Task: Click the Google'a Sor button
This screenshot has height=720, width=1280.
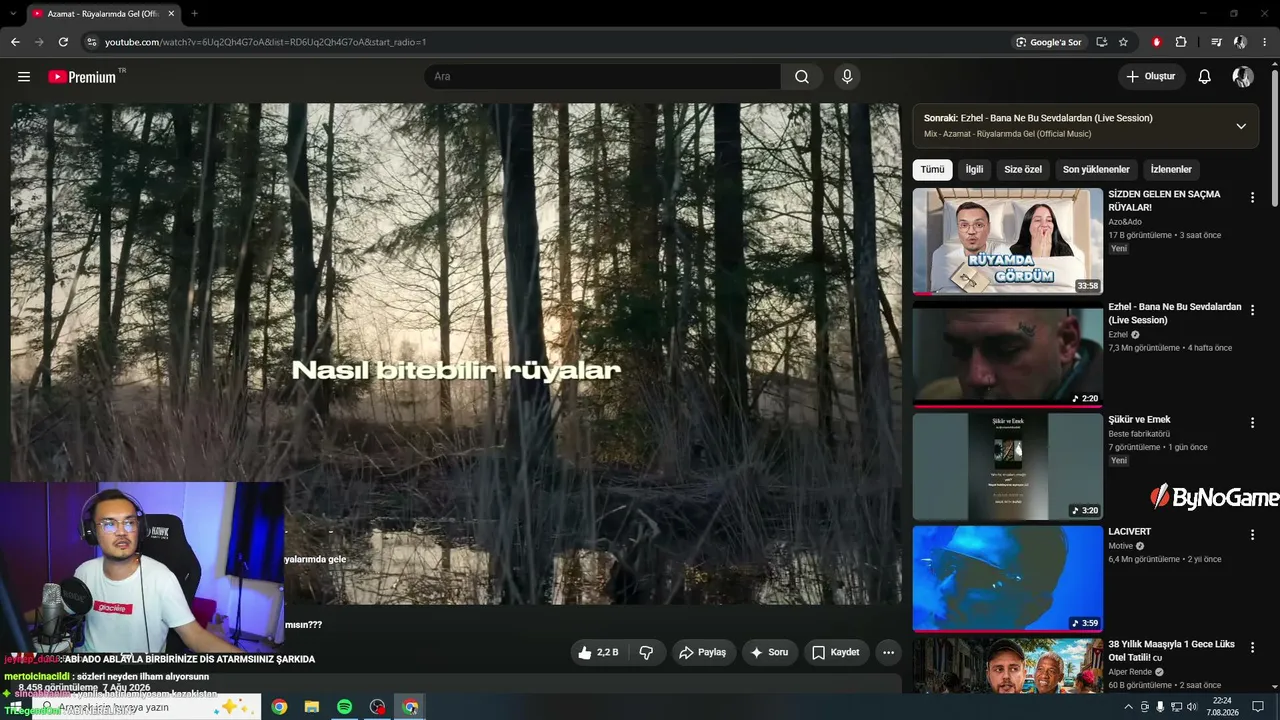Action: pyautogui.click(x=1049, y=42)
